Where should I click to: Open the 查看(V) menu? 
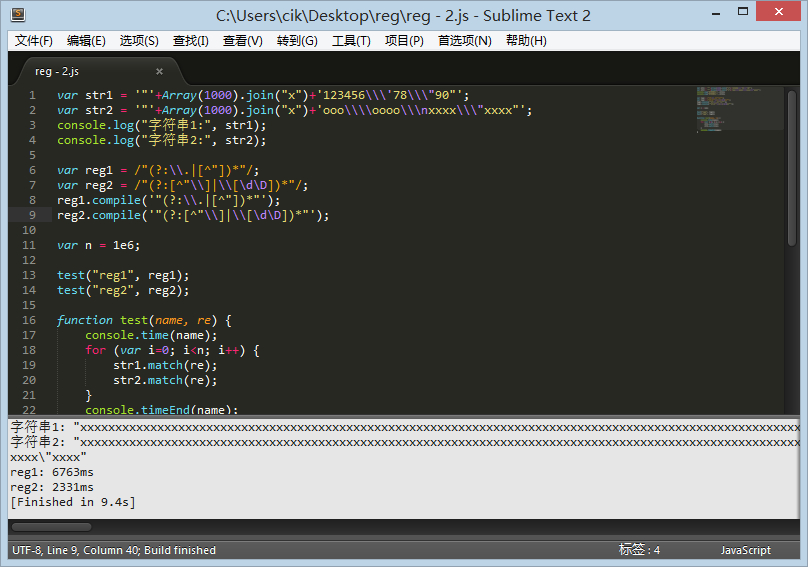(x=243, y=41)
